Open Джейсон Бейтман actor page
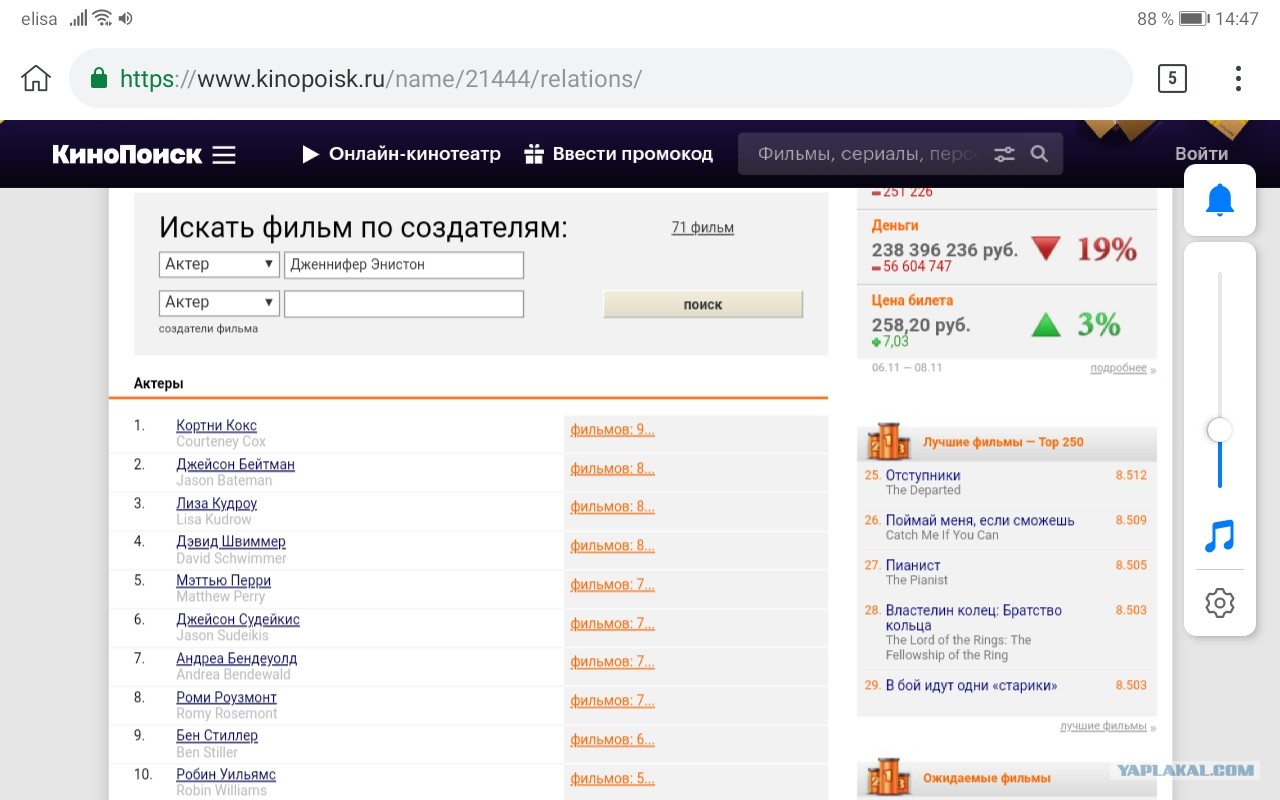 (235, 465)
